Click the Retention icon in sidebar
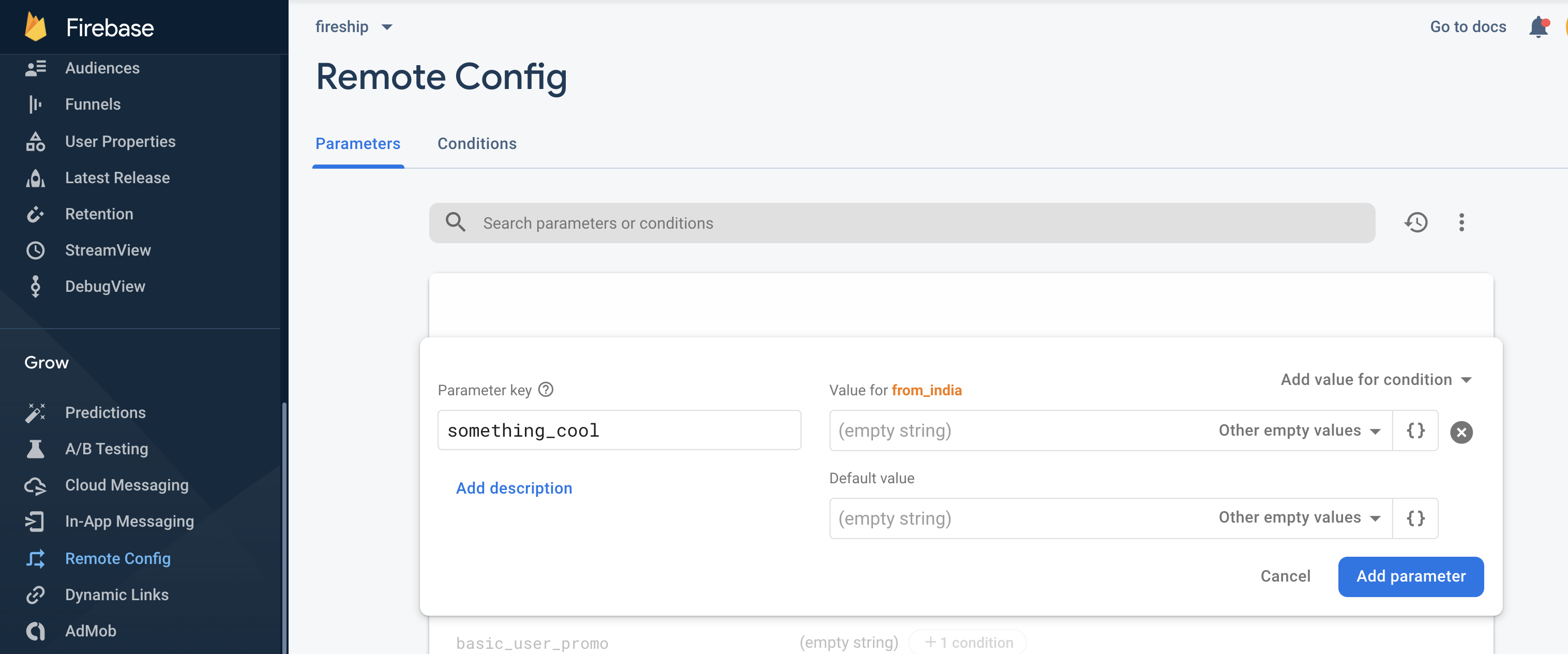Viewport: 1568px width, 654px height. 35,214
